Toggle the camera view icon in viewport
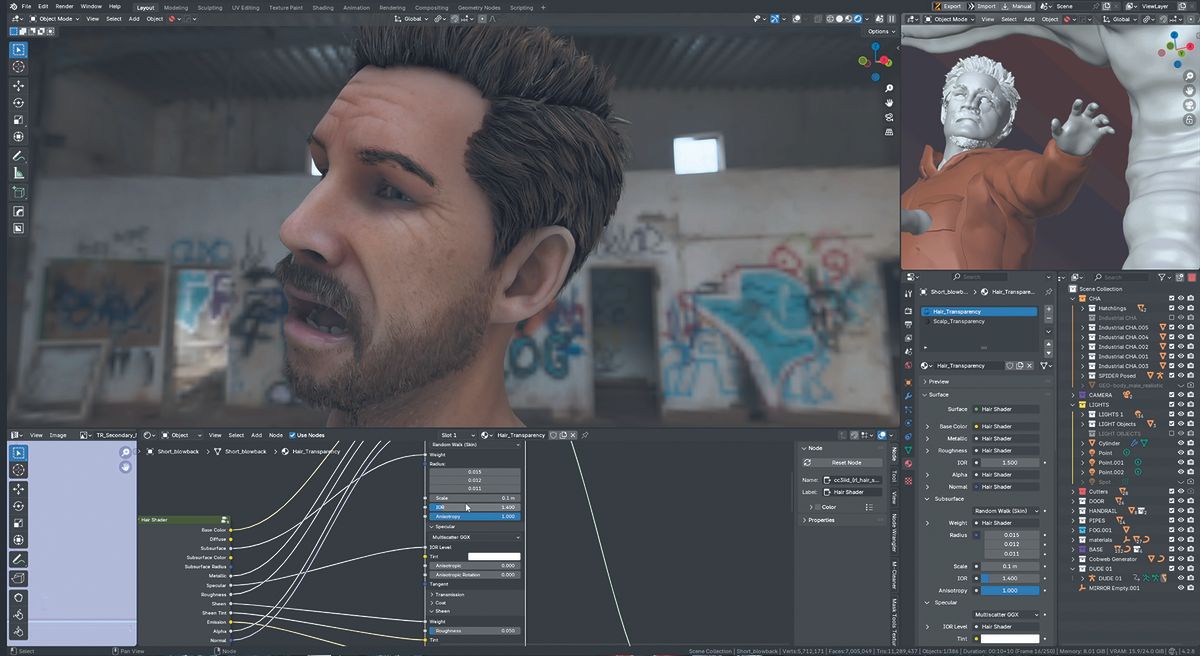 coord(888,117)
